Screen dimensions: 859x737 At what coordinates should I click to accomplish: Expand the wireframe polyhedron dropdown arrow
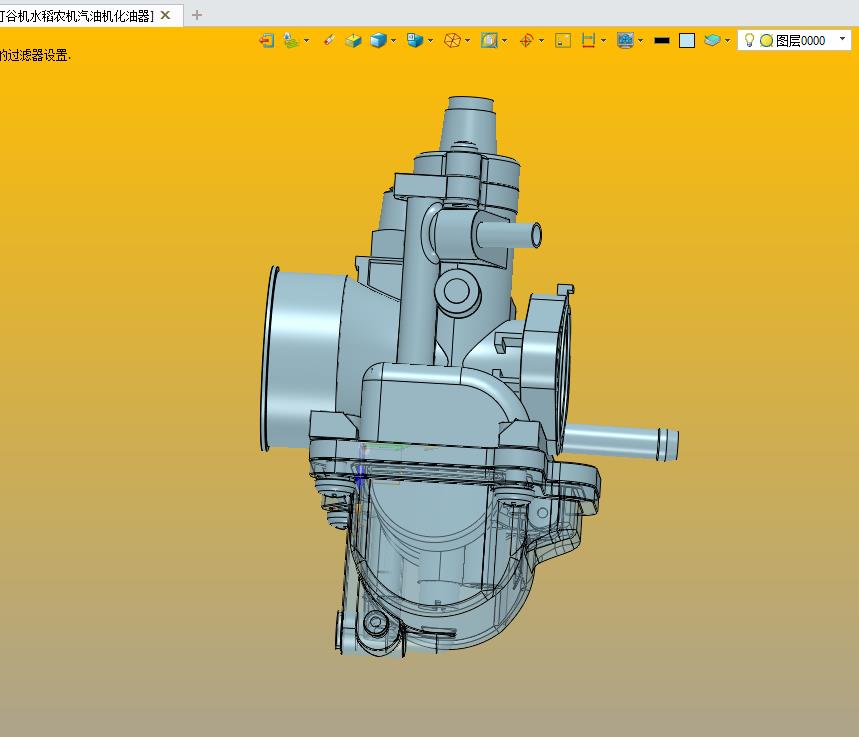click(467, 41)
